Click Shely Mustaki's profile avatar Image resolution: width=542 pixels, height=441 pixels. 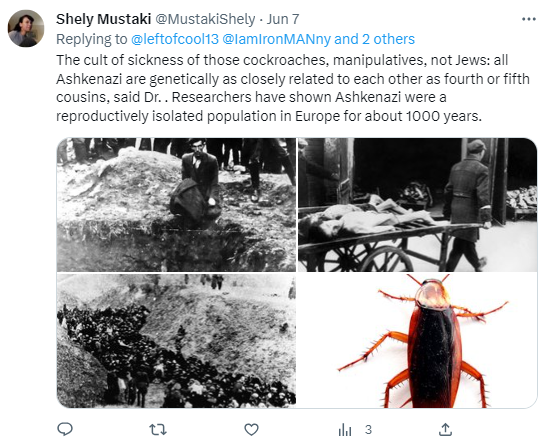(26, 28)
